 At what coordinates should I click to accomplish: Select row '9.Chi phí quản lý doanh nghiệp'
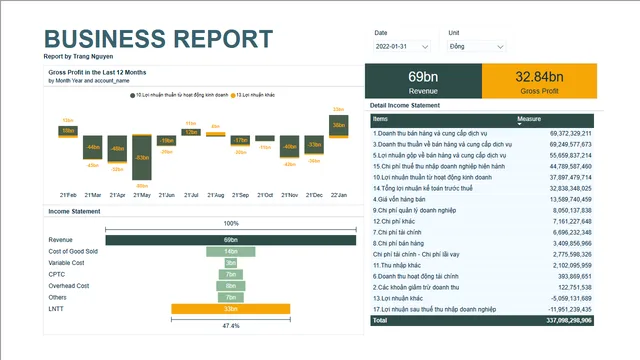(x=482, y=211)
